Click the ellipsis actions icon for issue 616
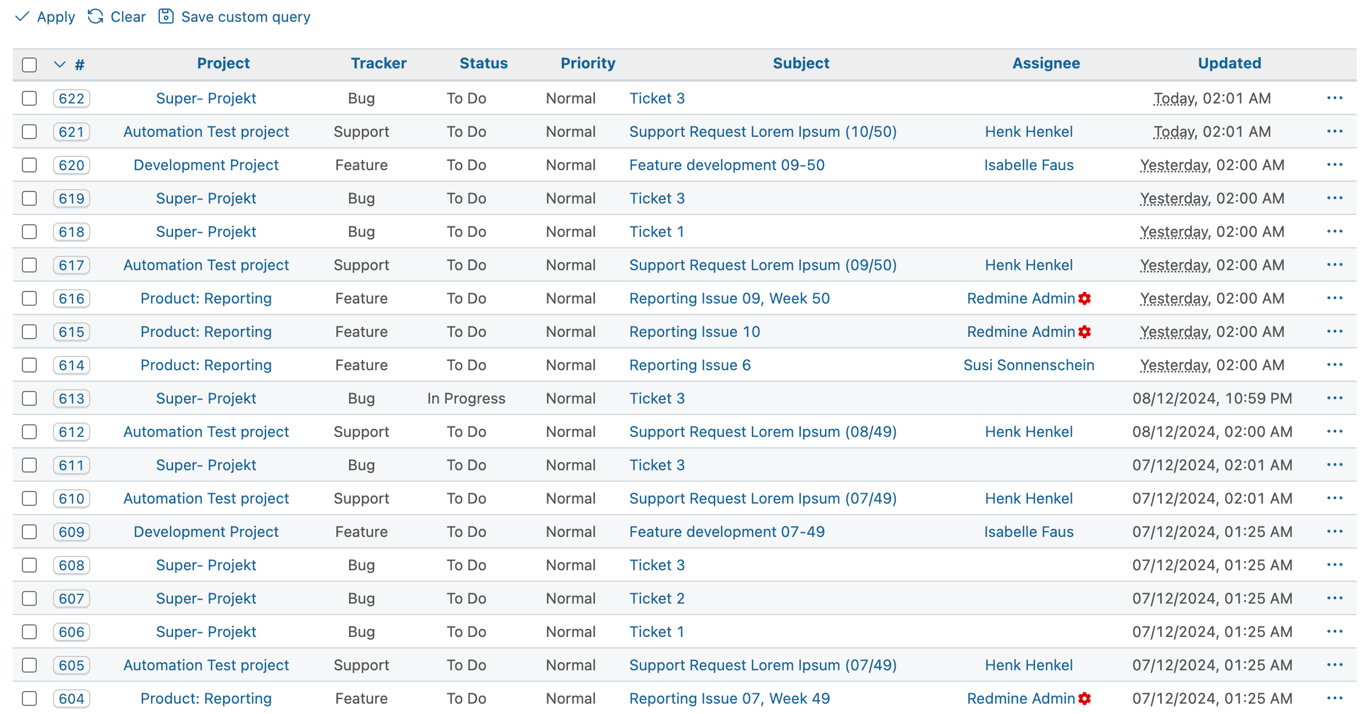Viewport: 1366px width, 714px height. (1334, 298)
